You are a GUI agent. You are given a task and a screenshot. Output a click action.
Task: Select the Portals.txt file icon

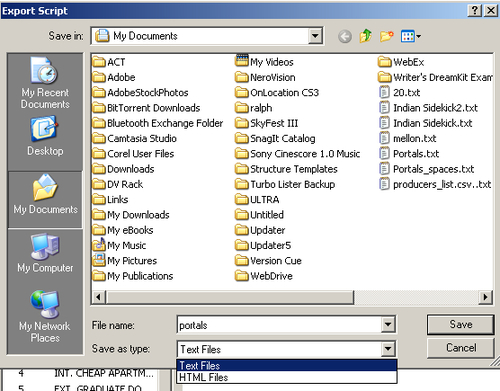384,154
